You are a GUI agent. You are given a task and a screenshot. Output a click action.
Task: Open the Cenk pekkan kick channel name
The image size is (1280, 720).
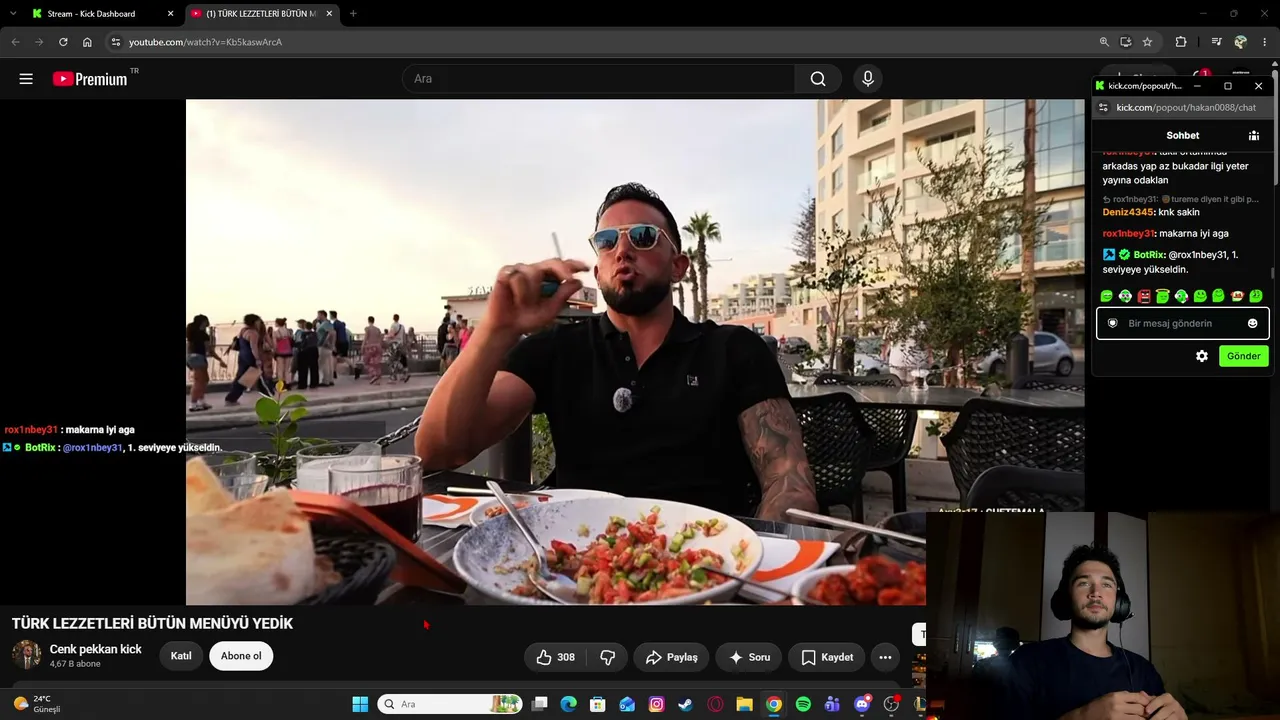tap(96, 649)
